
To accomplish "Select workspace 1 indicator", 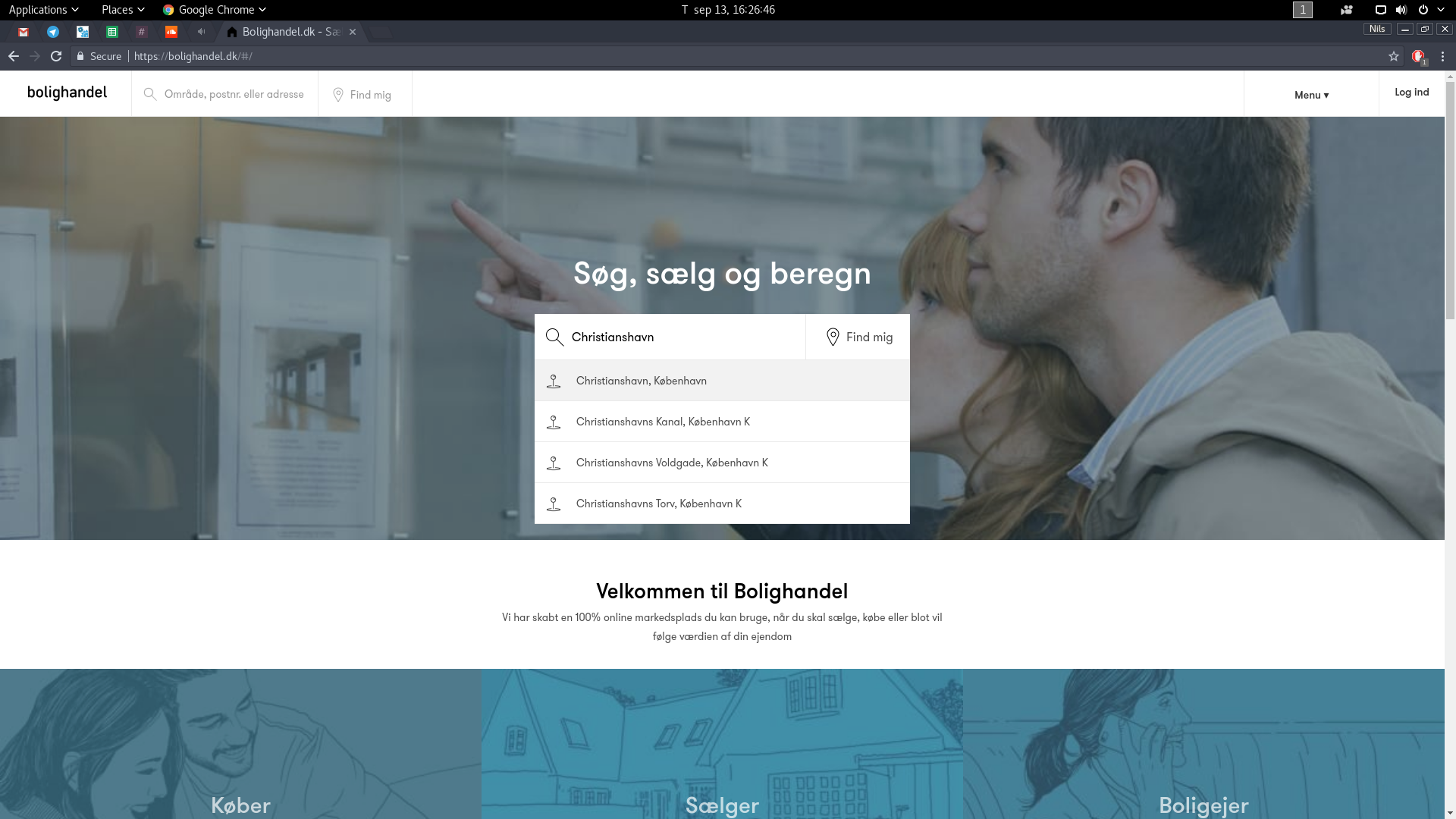I will coord(1302,9).
